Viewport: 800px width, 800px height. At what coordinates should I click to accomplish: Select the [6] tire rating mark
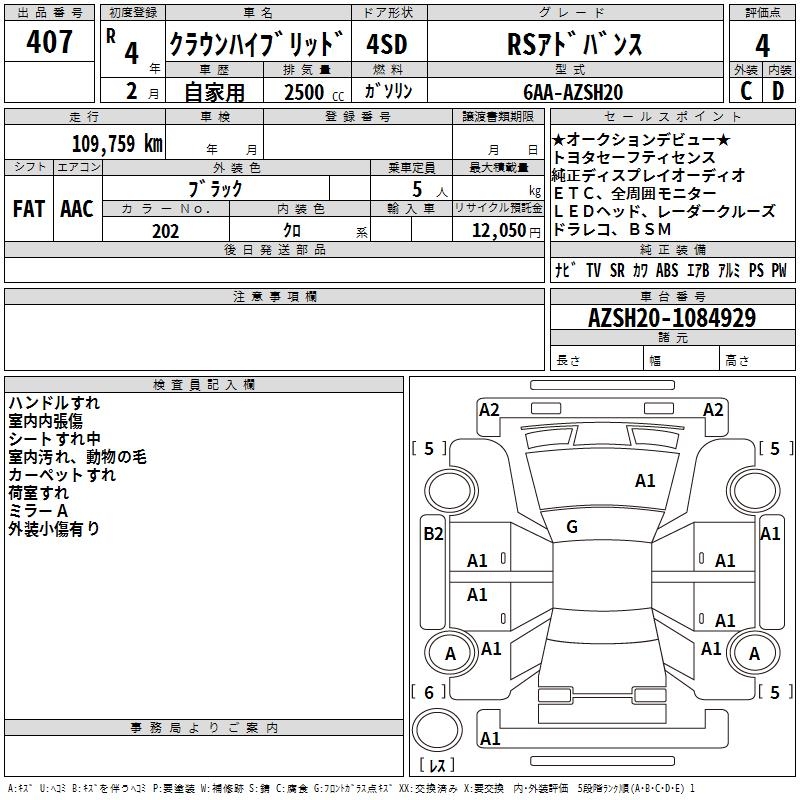(x=429, y=692)
